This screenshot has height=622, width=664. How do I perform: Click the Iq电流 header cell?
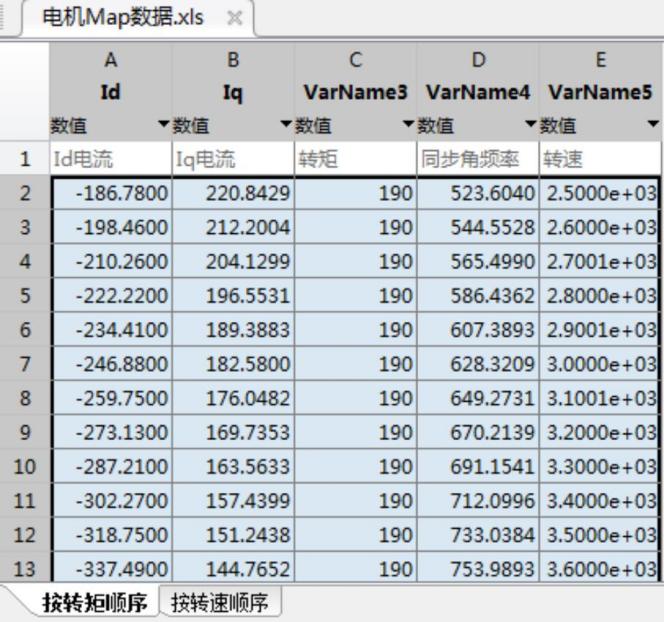click(233, 159)
